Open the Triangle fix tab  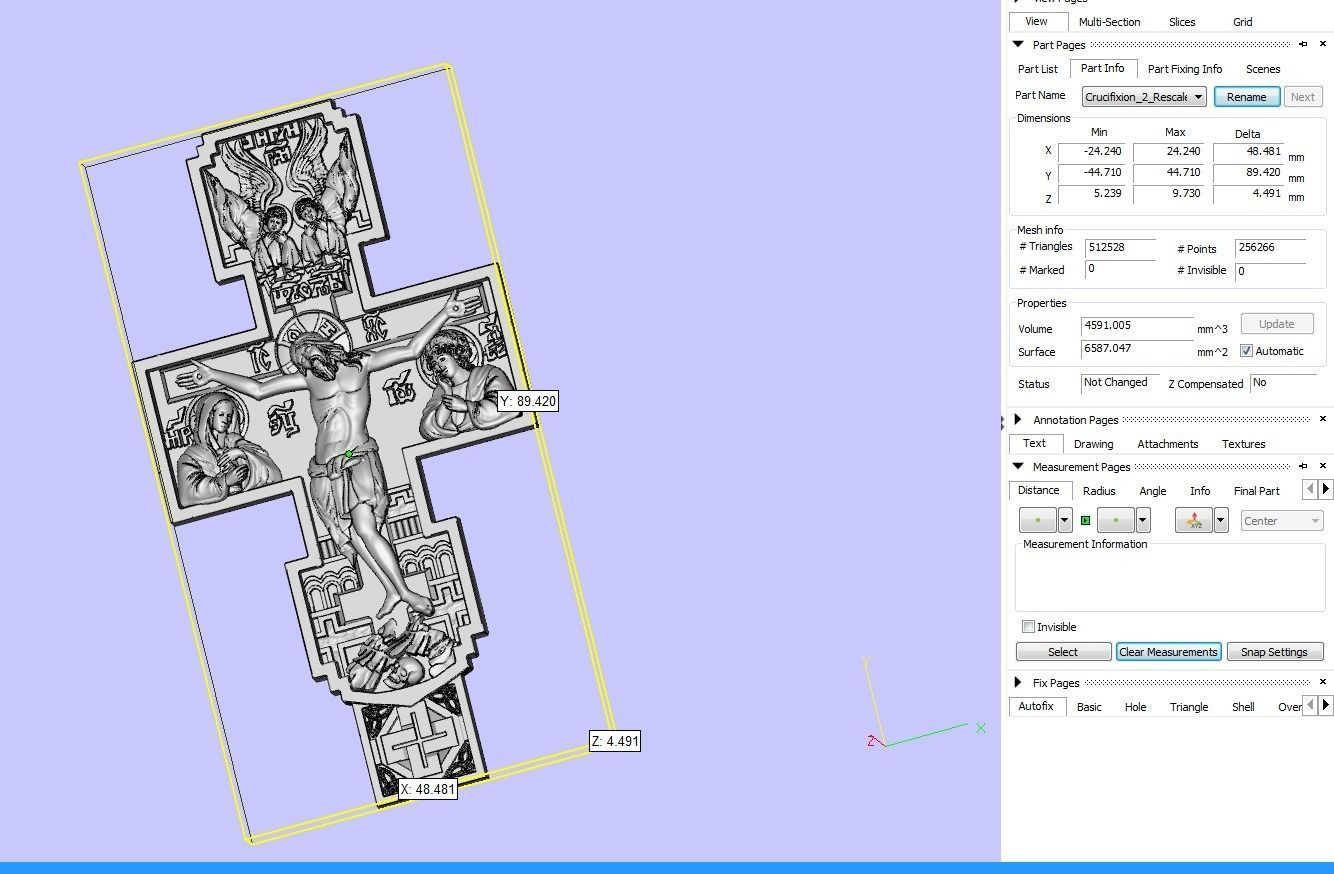tap(1188, 707)
